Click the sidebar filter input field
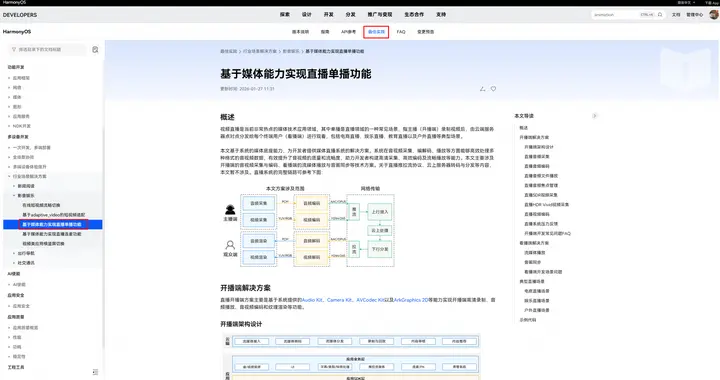The width and height of the screenshot is (720, 380). pos(47,50)
